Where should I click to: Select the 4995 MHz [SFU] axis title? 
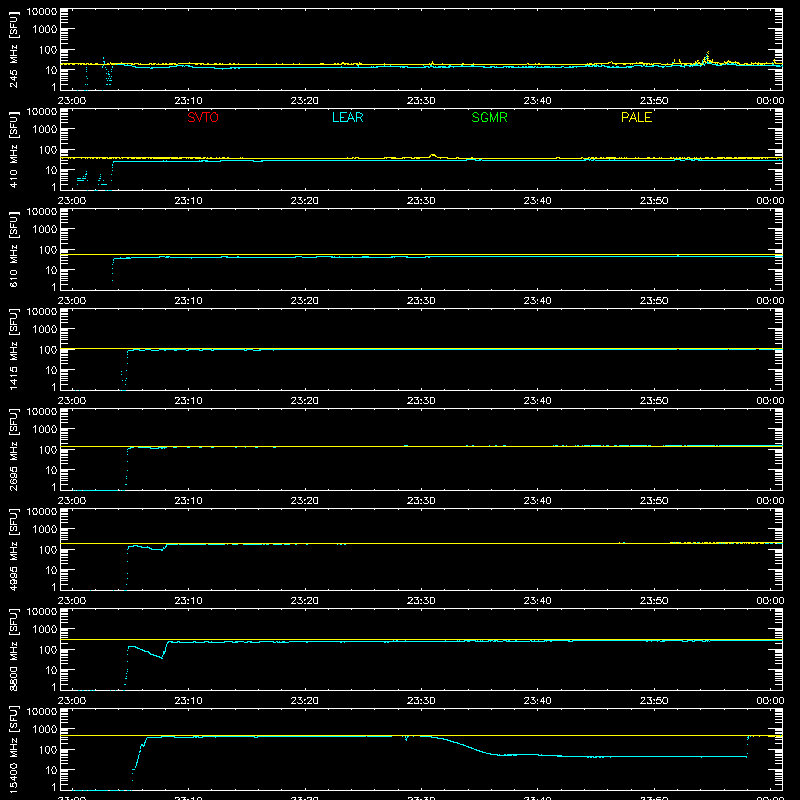13,549
